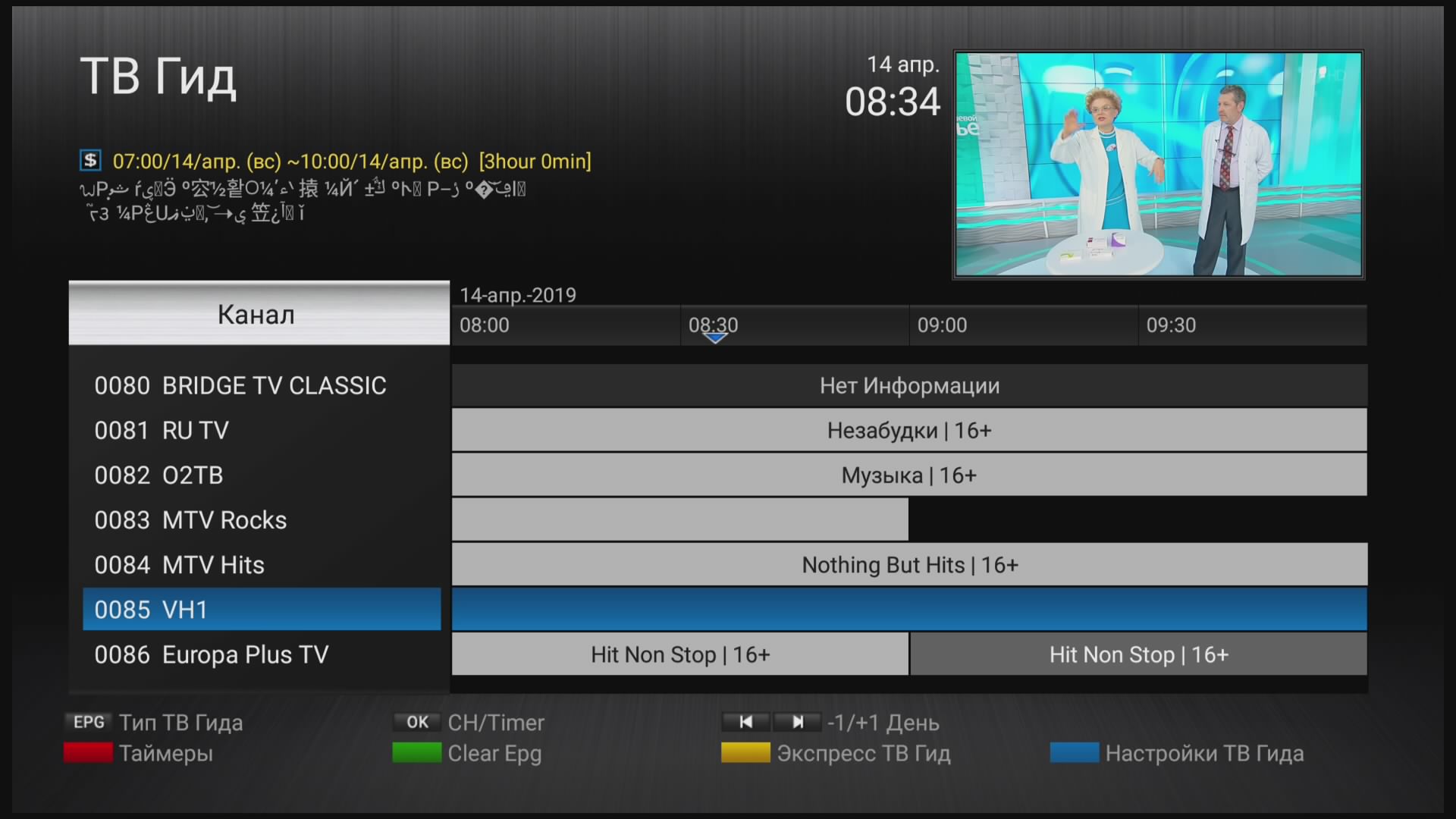Screen dimensions: 1456x819
Task: Click the live TV preview thumbnail
Action: [x=1159, y=165]
